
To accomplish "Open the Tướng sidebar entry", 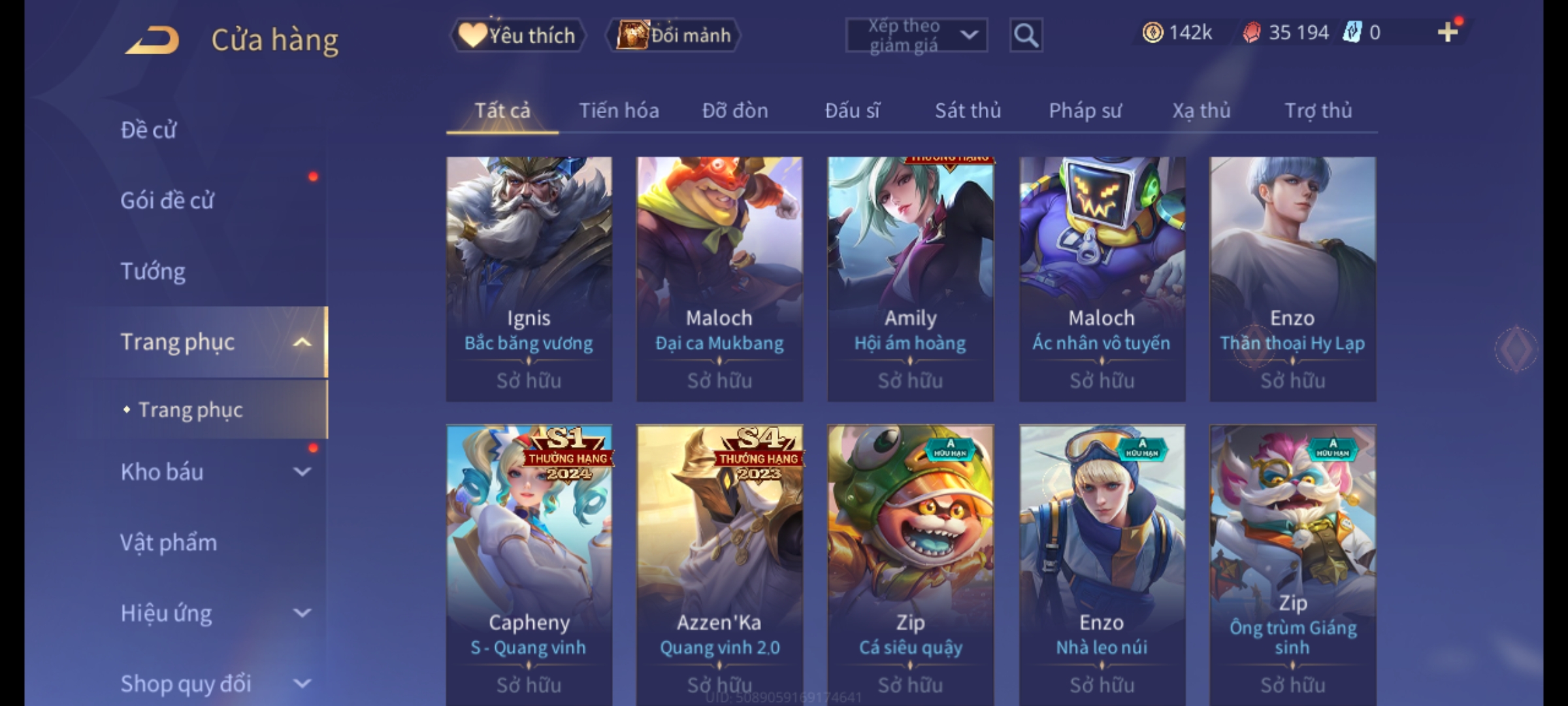I will tap(153, 271).
